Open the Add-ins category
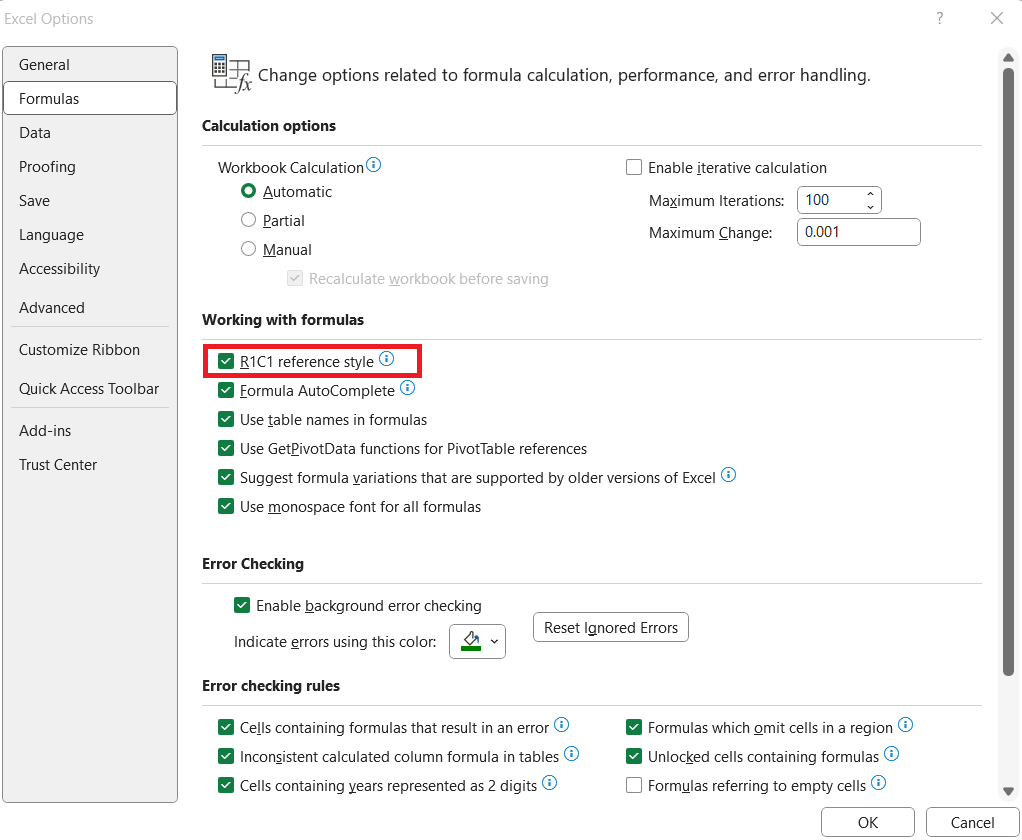This screenshot has height=840, width=1022. (90, 431)
